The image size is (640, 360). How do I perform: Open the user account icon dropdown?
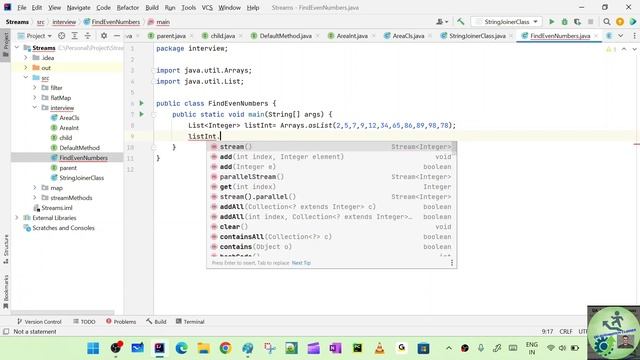[x=442, y=22]
